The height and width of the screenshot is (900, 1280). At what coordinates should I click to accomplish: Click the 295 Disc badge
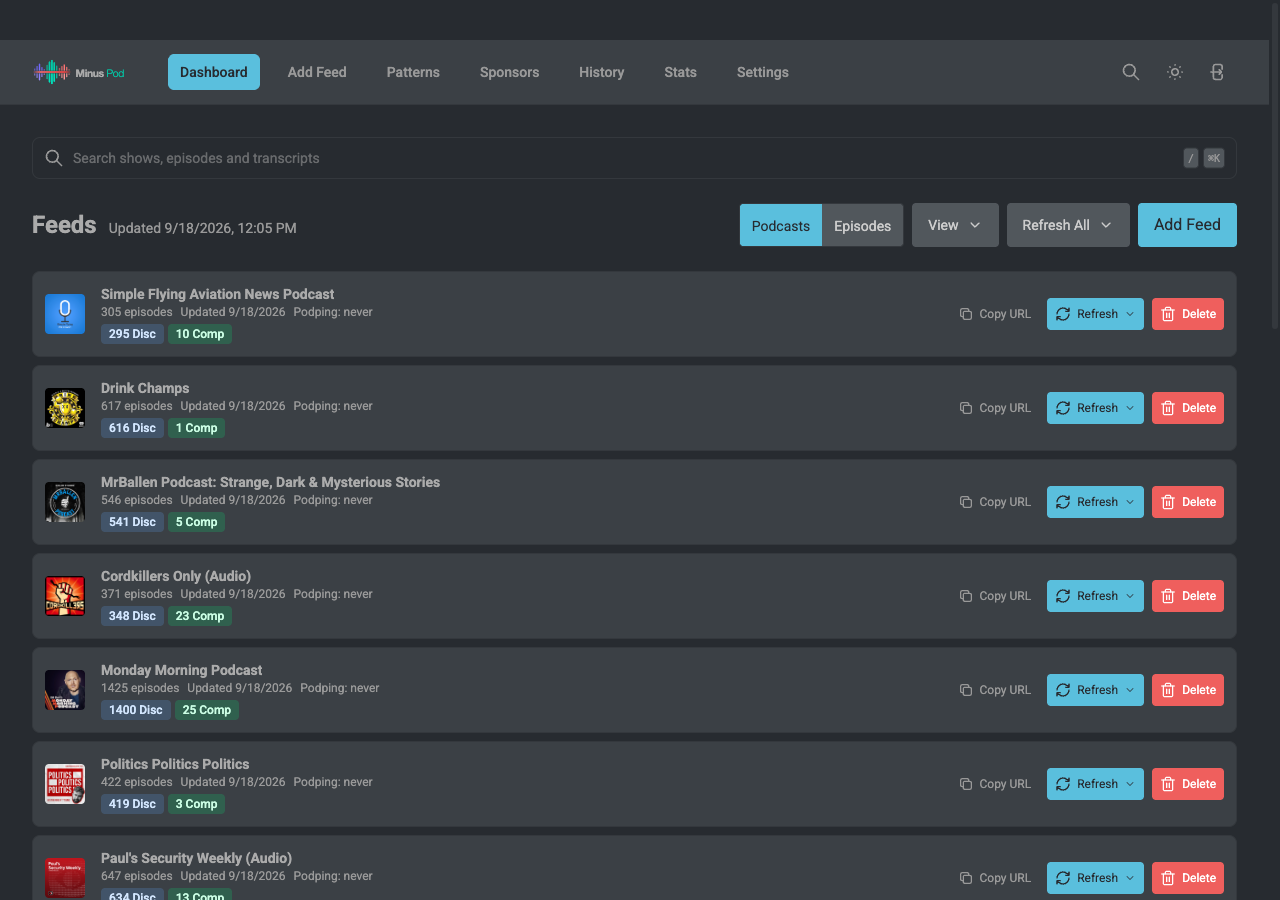pyautogui.click(x=132, y=334)
